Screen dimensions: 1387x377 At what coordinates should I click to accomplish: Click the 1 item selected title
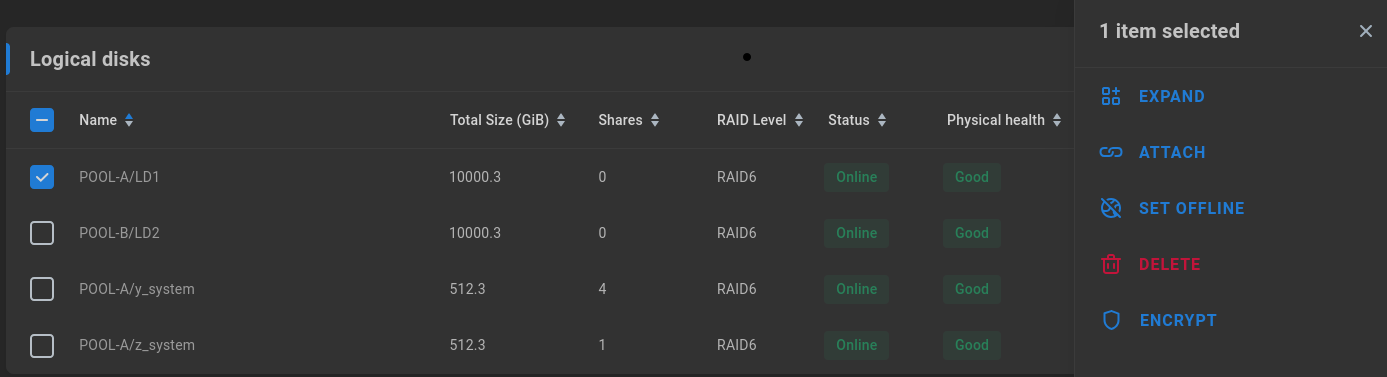(x=1169, y=31)
